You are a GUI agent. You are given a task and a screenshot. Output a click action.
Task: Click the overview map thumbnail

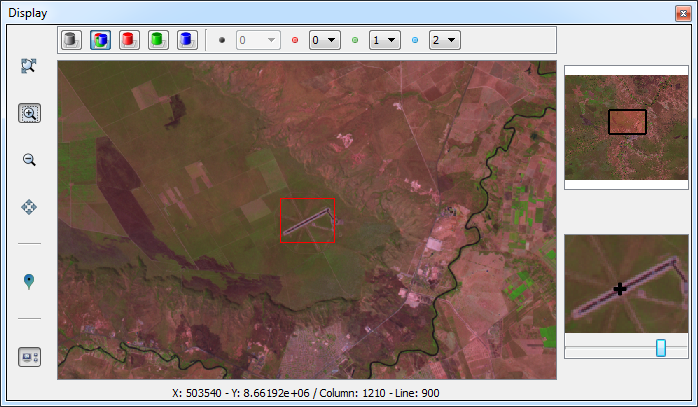[x=626, y=127]
